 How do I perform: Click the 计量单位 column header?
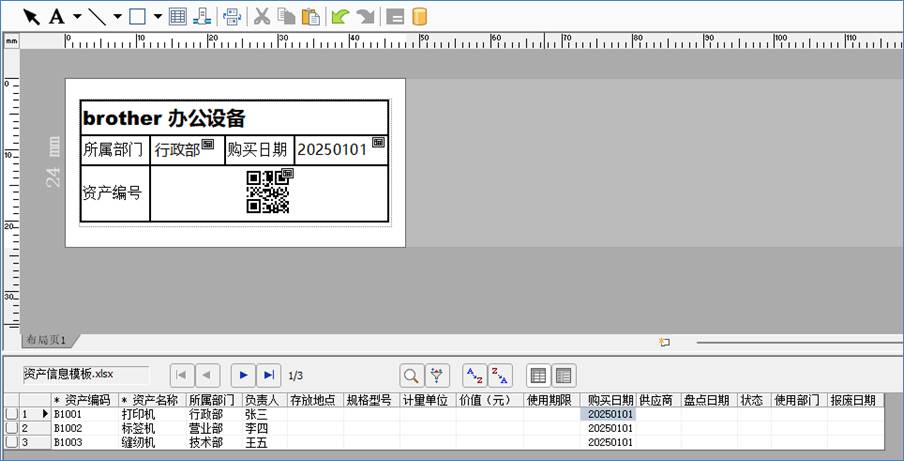click(x=428, y=400)
